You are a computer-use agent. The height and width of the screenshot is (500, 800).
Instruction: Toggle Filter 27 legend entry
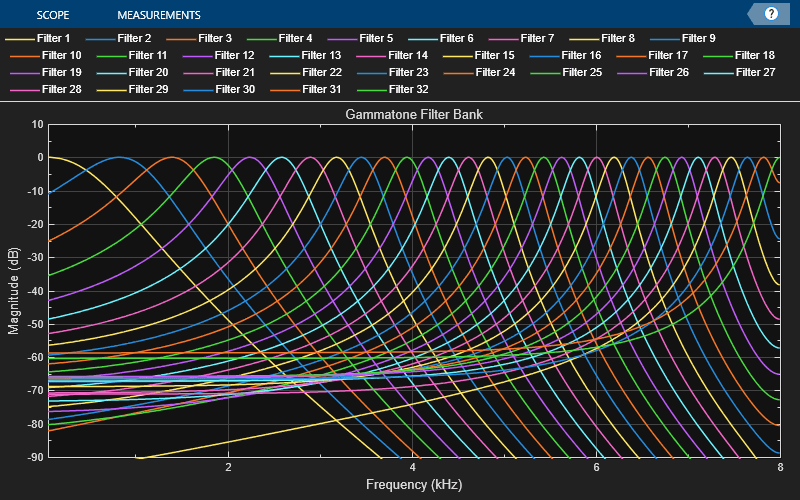pyautogui.click(x=754, y=72)
